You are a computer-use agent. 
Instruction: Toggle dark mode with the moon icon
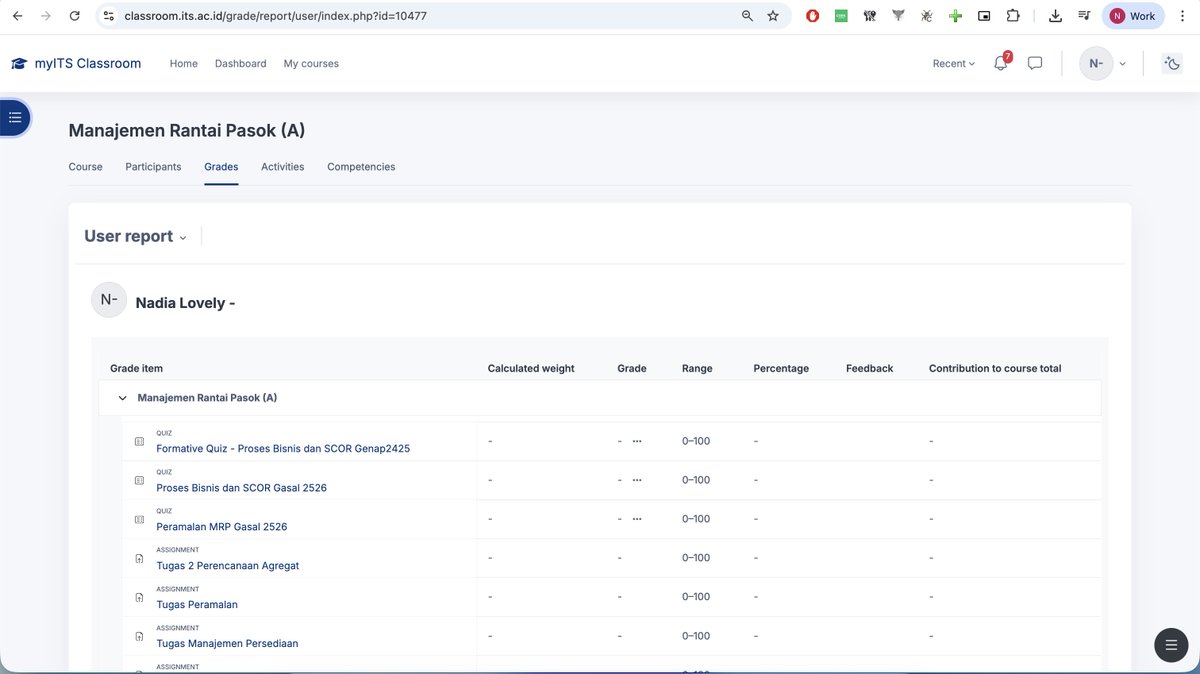(1173, 63)
